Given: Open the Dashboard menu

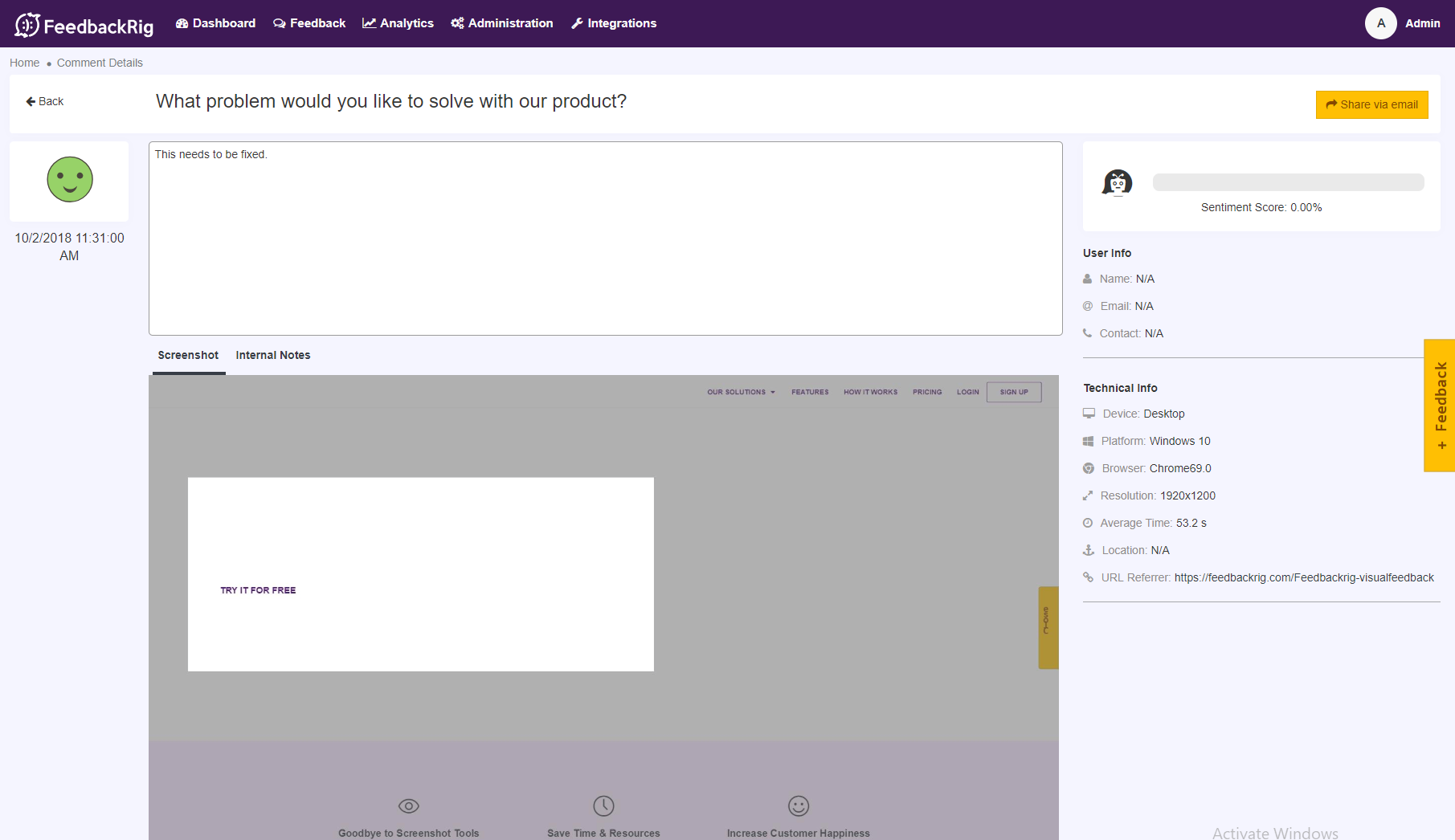Looking at the screenshot, I should tap(215, 23).
